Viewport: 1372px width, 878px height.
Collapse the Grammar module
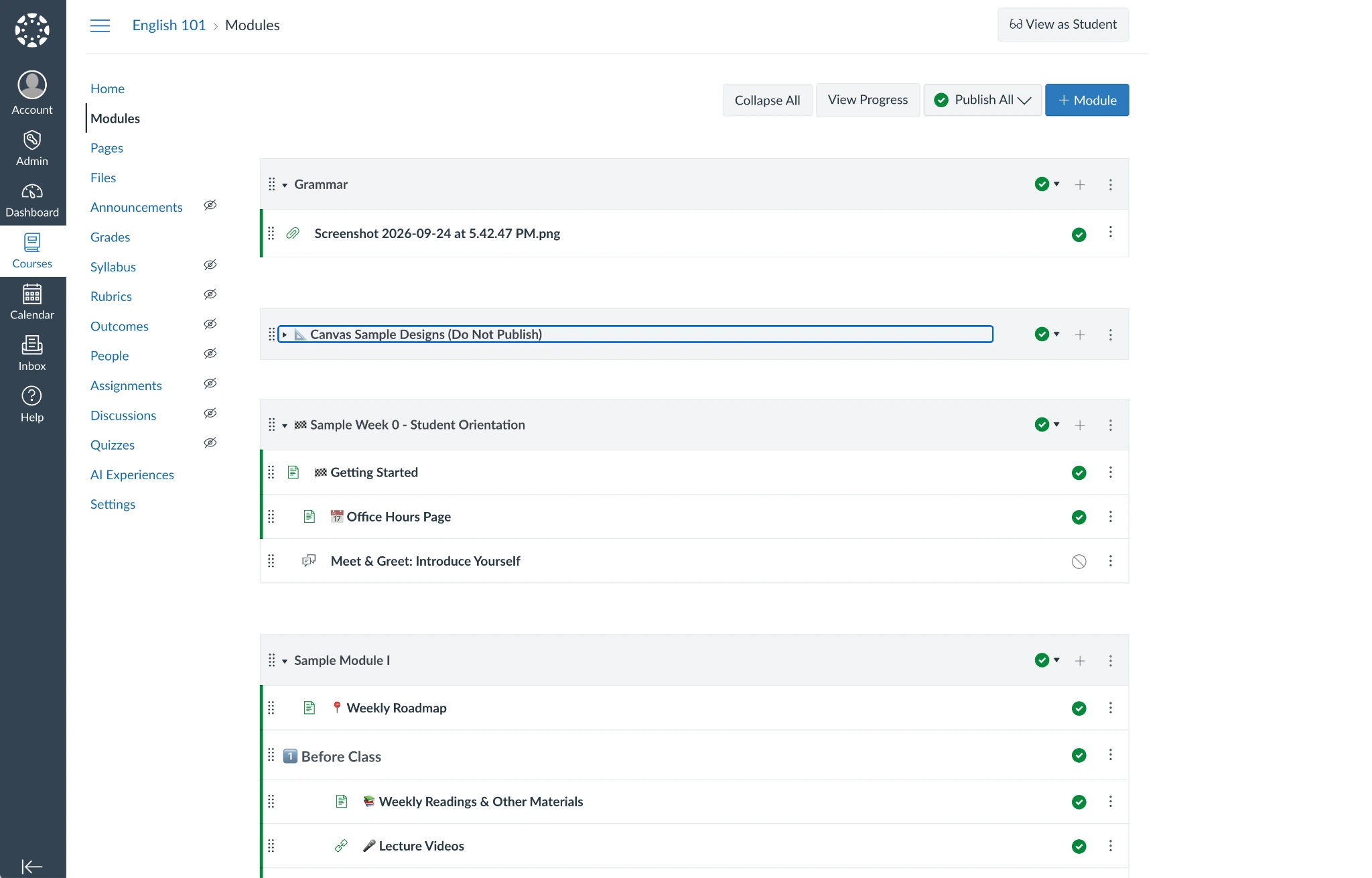click(285, 185)
